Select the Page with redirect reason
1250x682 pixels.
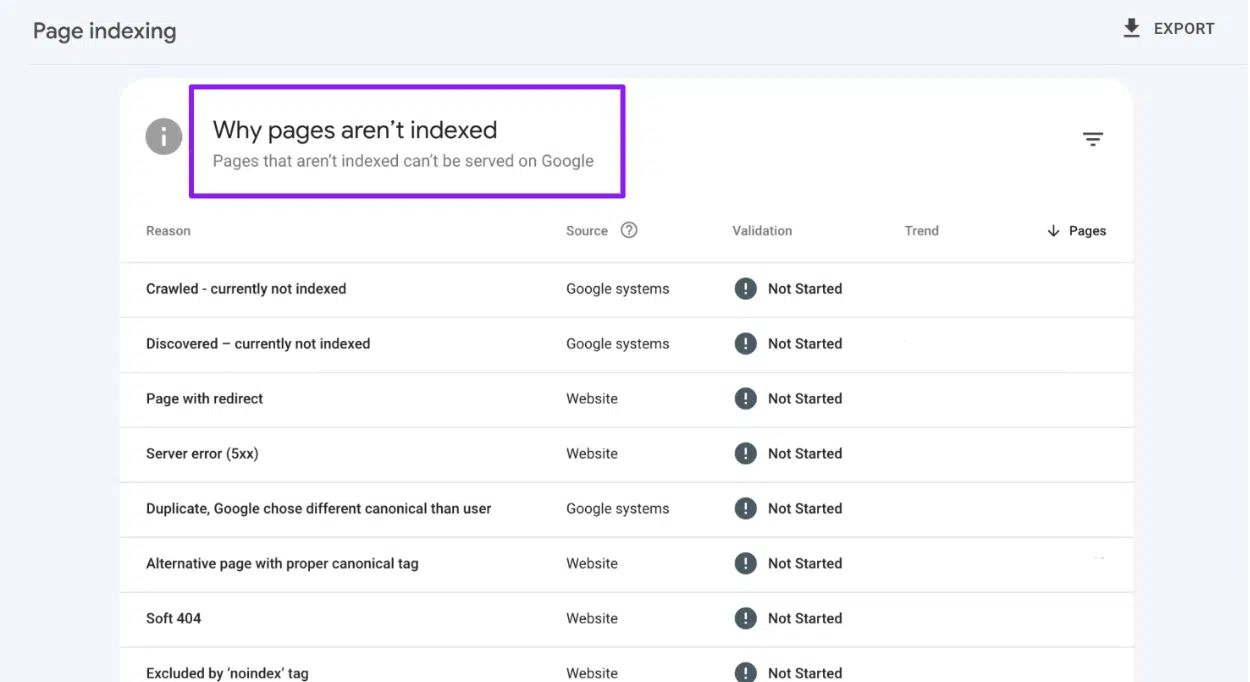(205, 399)
